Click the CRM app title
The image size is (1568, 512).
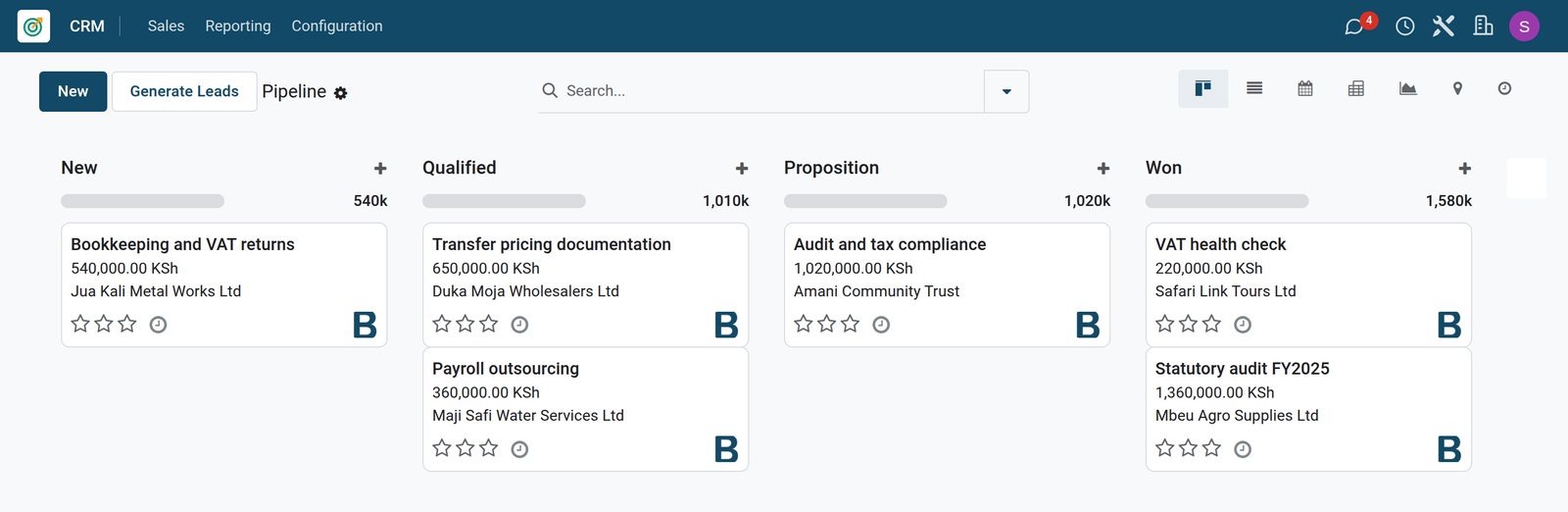(x=87, y=26)
